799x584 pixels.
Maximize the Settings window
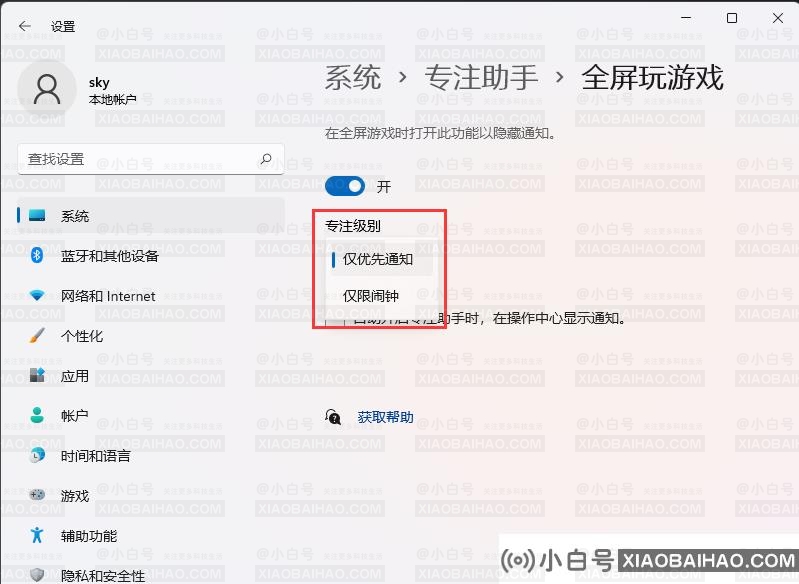pyautogui.click(x=732, y=18)
